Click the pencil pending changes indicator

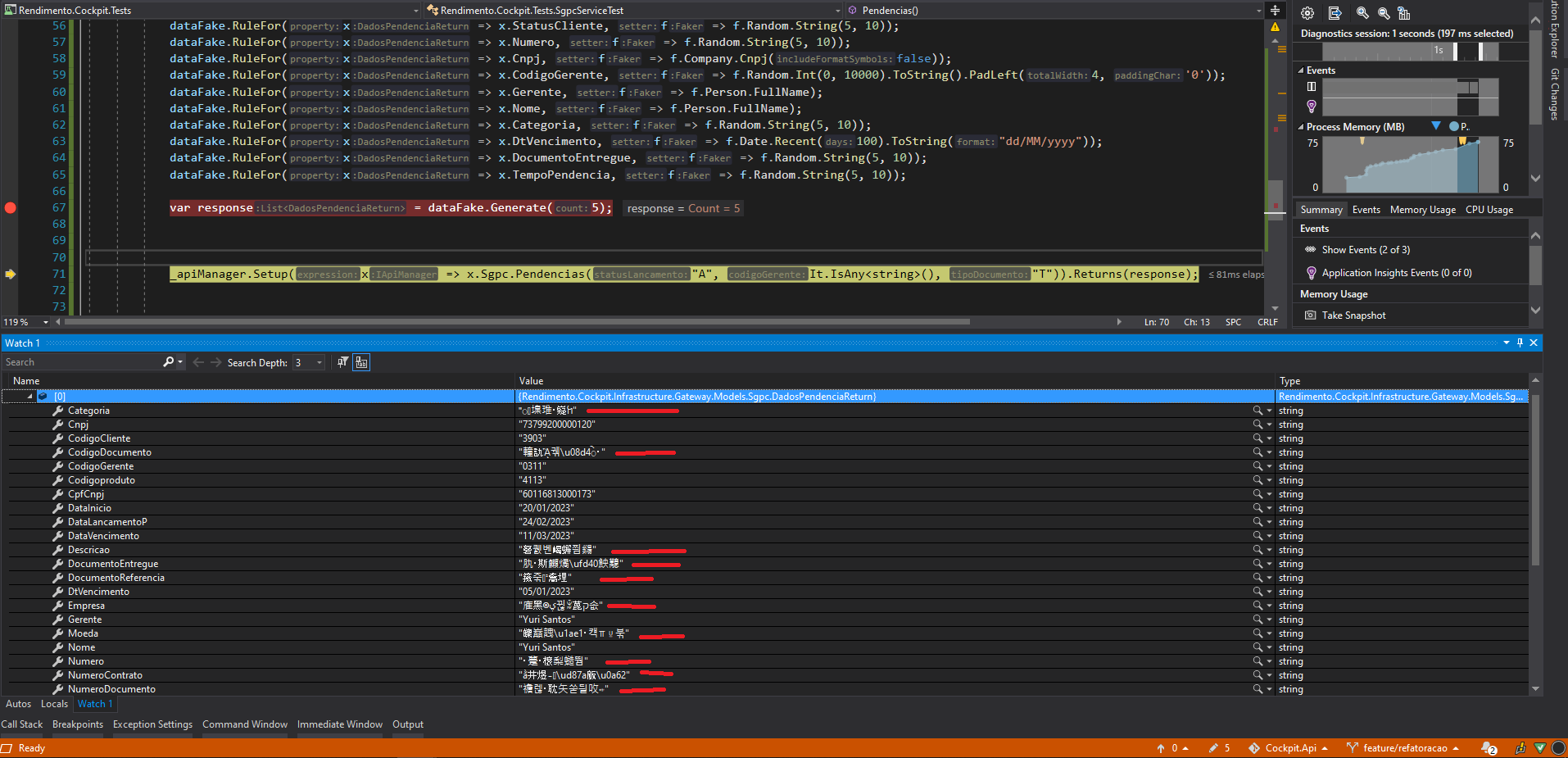pyautogui.click(x=1213, y=748)
